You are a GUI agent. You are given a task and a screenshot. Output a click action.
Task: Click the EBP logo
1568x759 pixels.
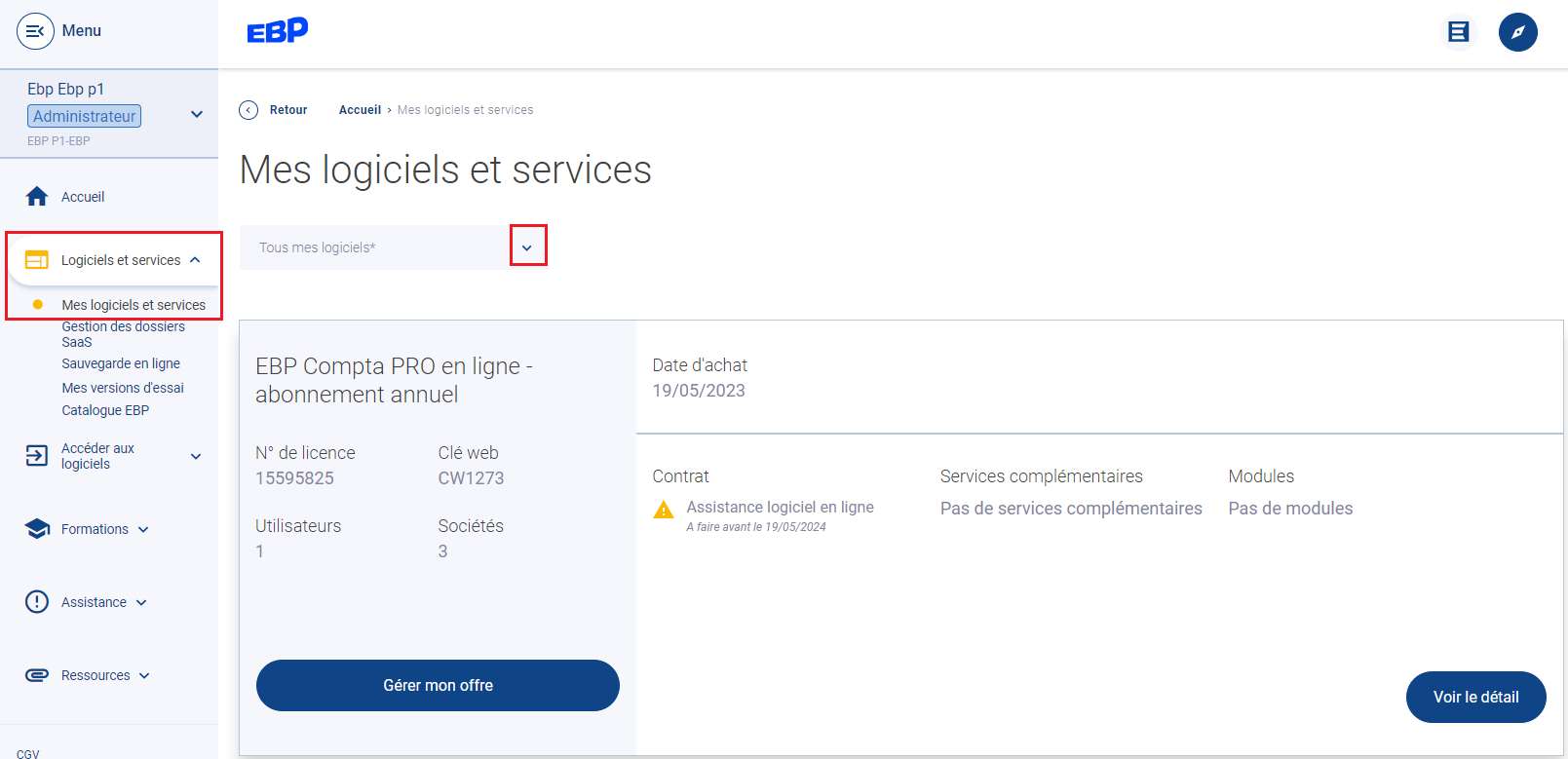(x=278, y=31)
